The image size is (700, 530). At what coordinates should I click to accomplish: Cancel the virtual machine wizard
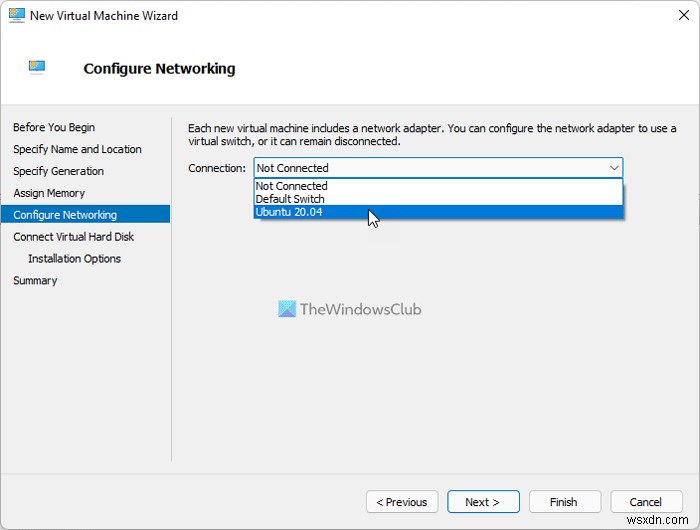coord(645,502)
